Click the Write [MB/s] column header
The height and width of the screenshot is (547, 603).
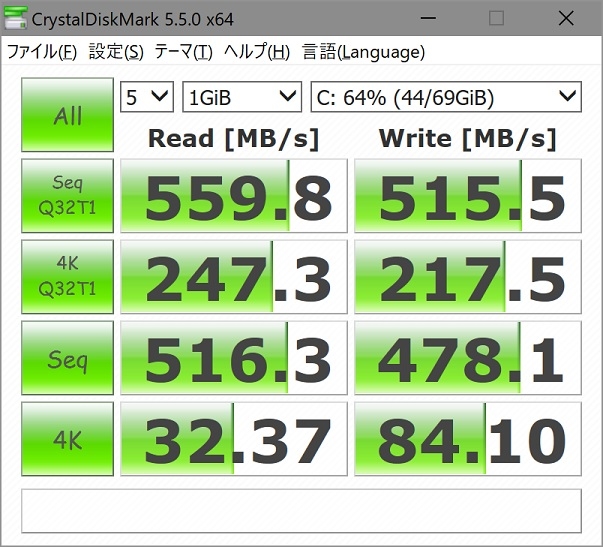(468, 138)
